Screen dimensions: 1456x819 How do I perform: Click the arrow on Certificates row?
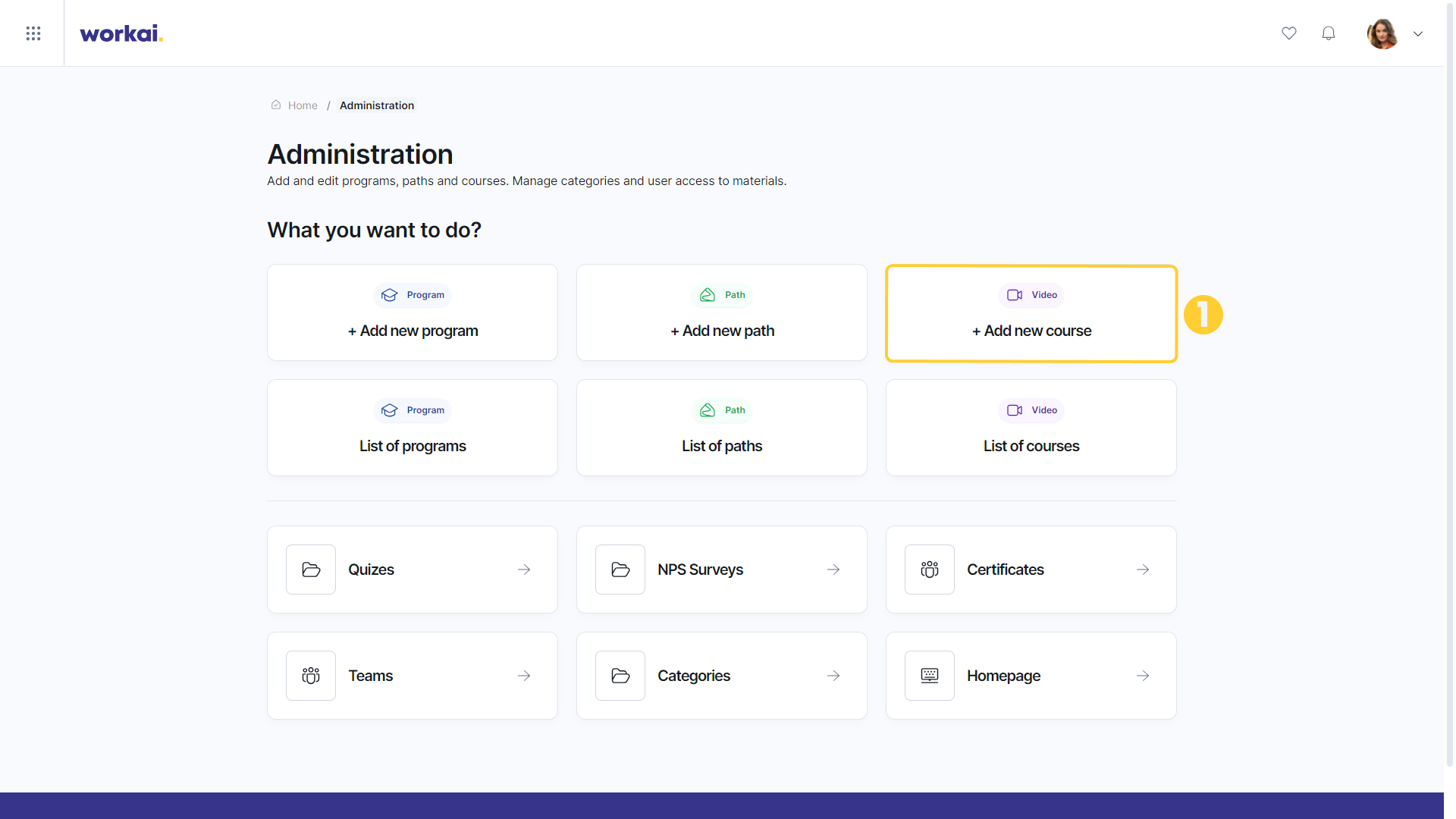[x=1143, y=570]
